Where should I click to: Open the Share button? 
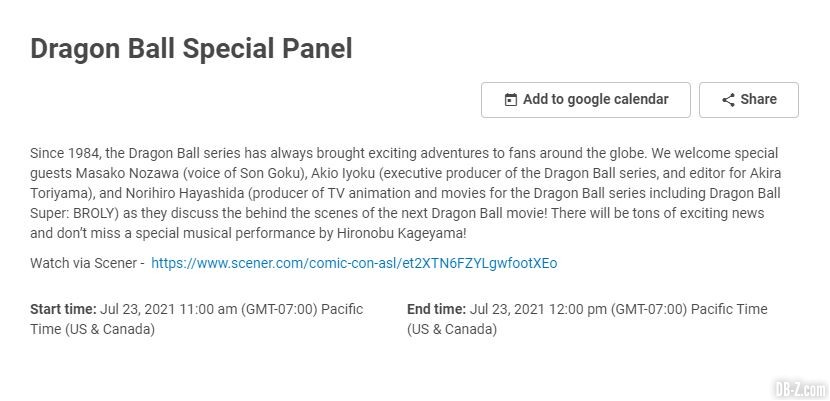tap(748, 99)
